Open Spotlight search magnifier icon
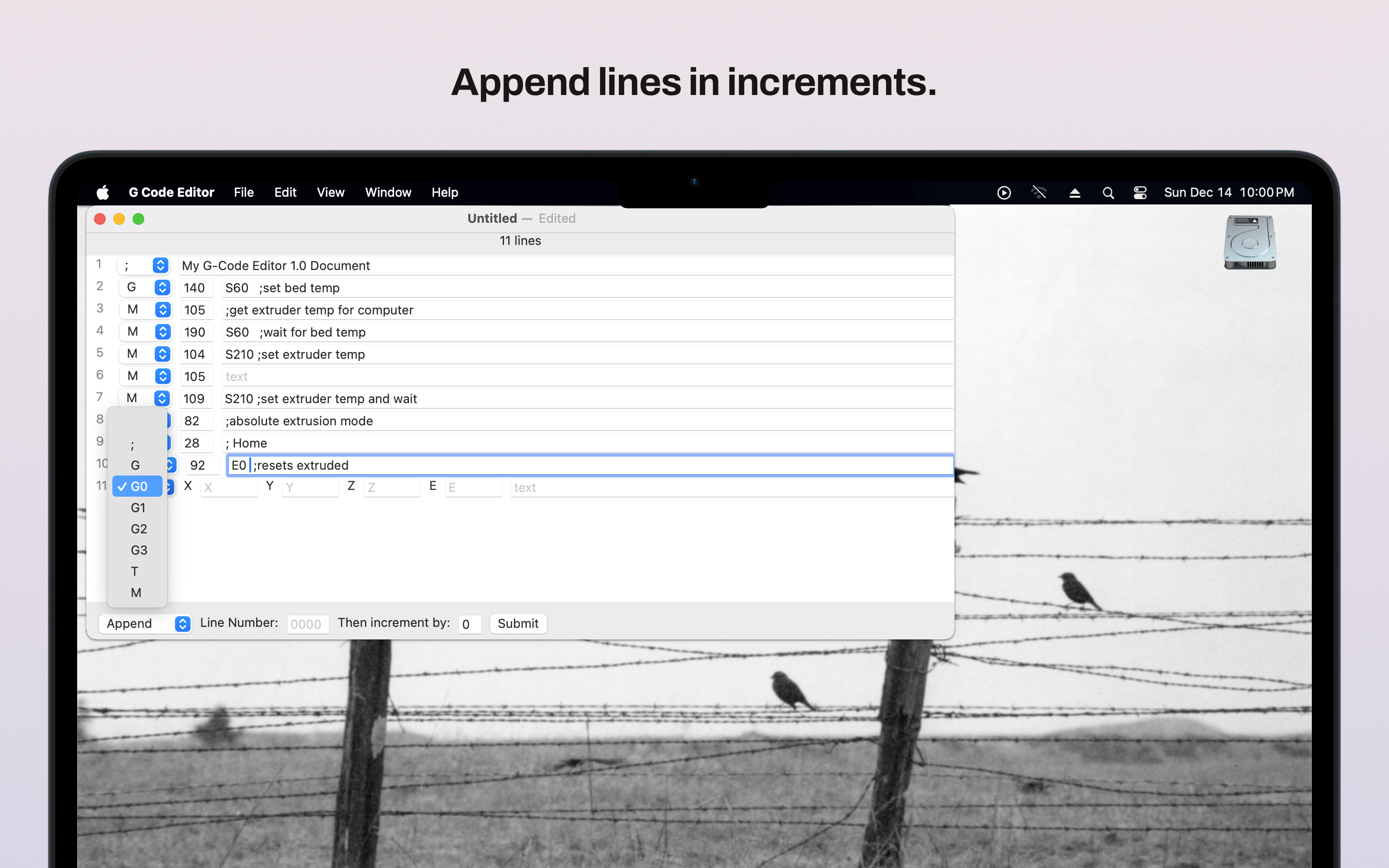Image resolution: width=1389 pixels, height=868 pixels. tap(1108, 193)
